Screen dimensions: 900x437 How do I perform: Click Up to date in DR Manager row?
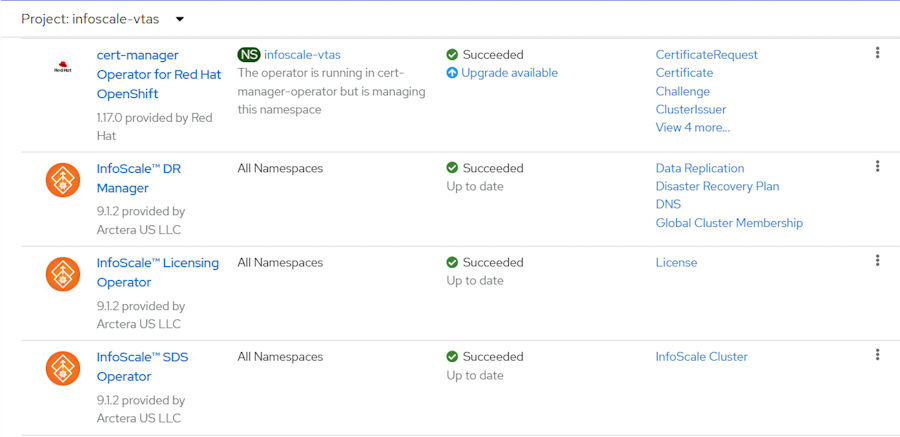475,187
